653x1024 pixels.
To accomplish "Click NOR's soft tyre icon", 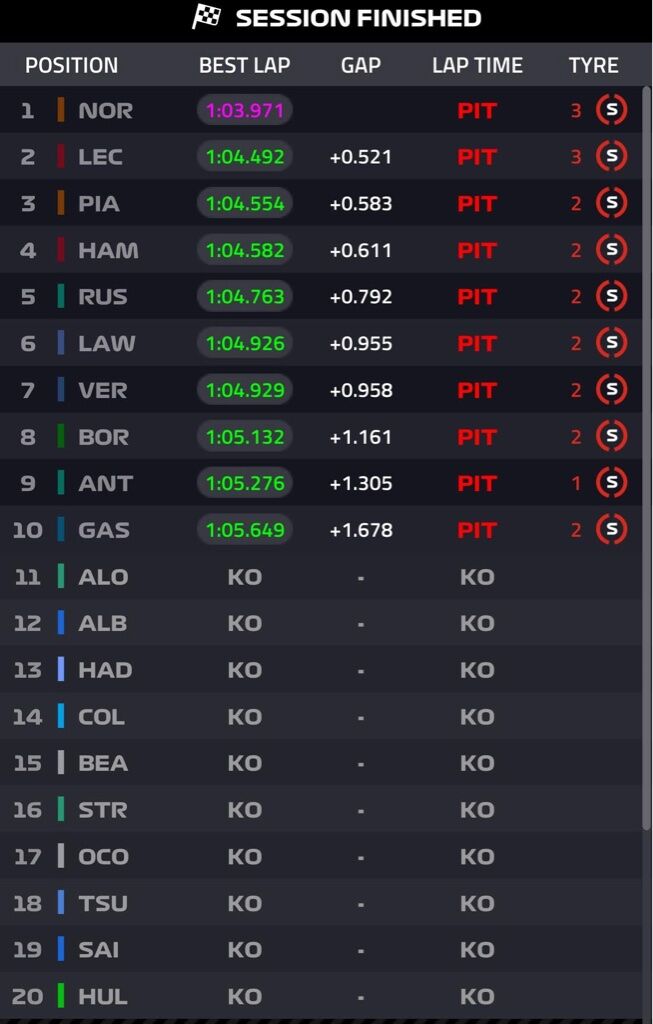I will tap(611, 110).
